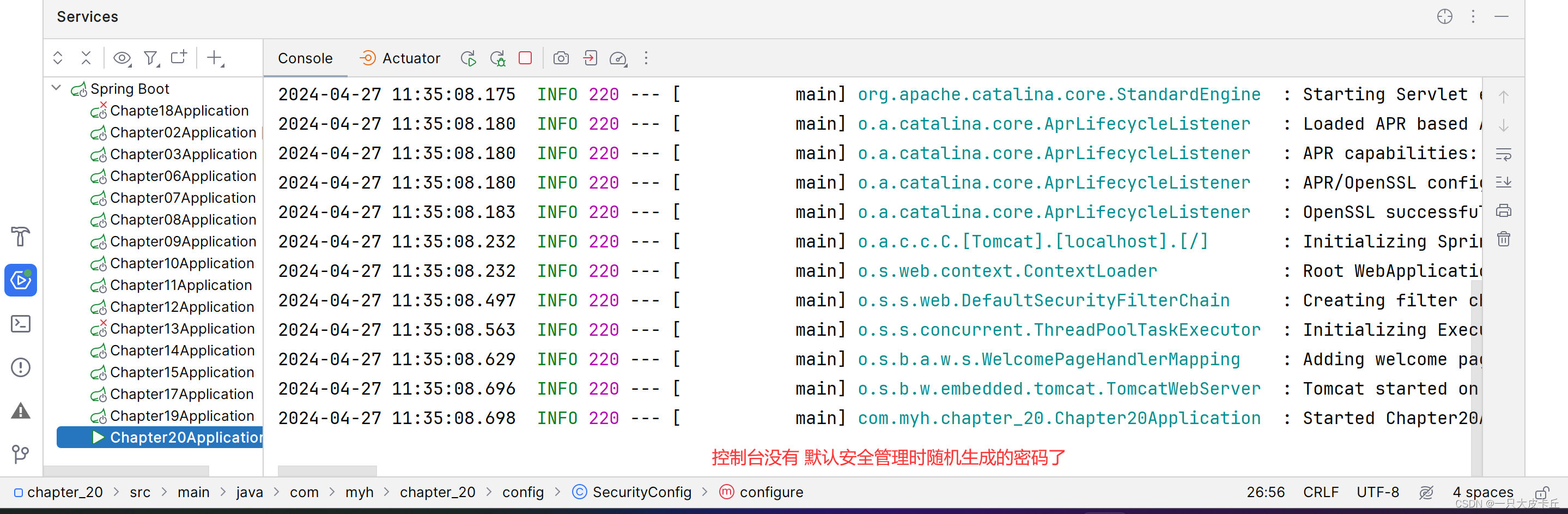Open the Git tool window
Screen dimensions: 1568x514
tap(21, 455)
